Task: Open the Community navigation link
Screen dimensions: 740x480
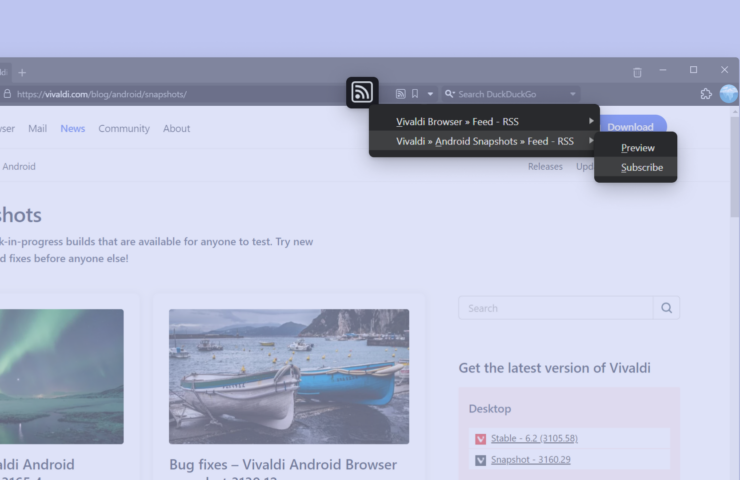Action: [124, 128]
